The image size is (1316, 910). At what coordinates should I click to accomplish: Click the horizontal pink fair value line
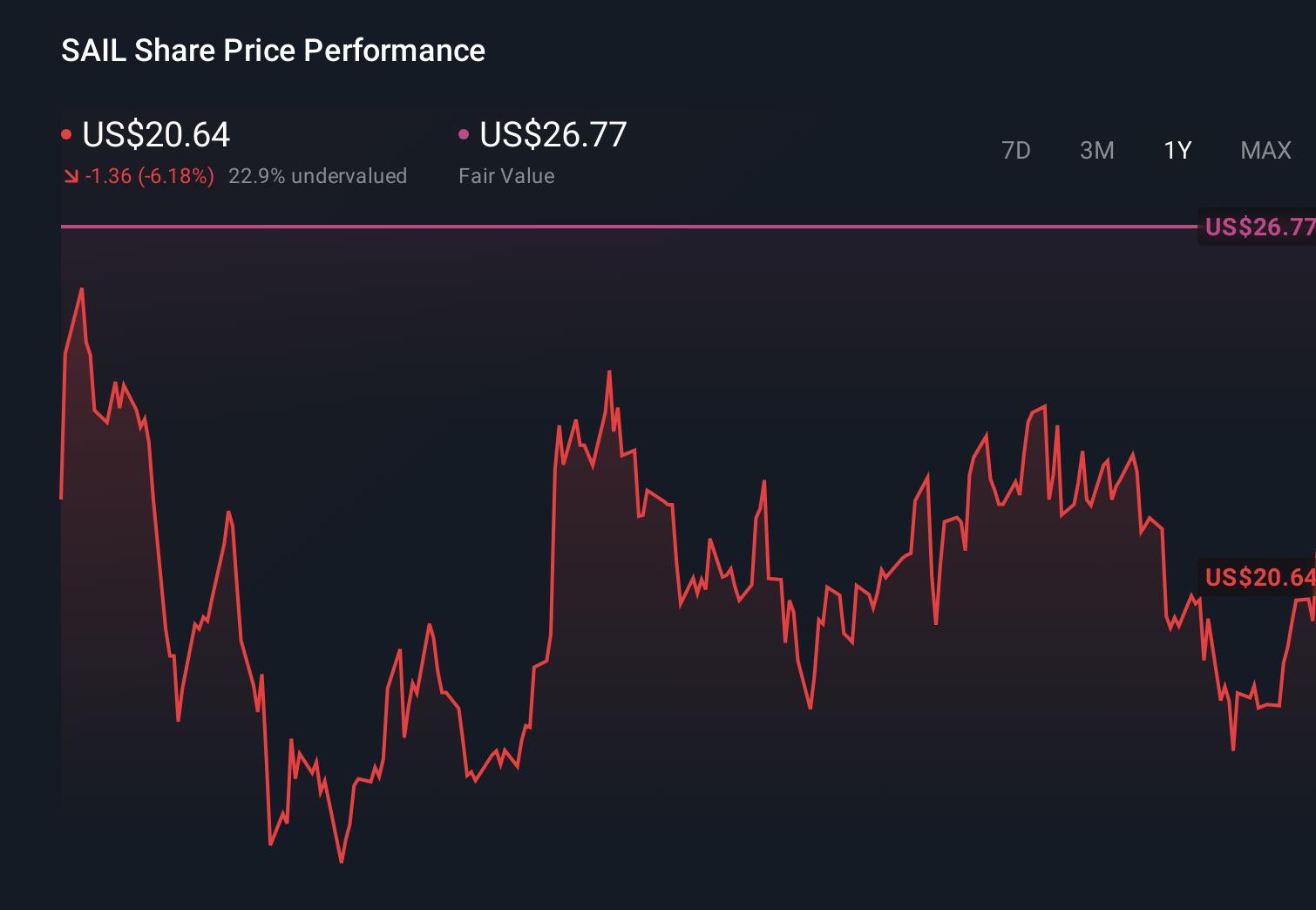click(610, 227)
